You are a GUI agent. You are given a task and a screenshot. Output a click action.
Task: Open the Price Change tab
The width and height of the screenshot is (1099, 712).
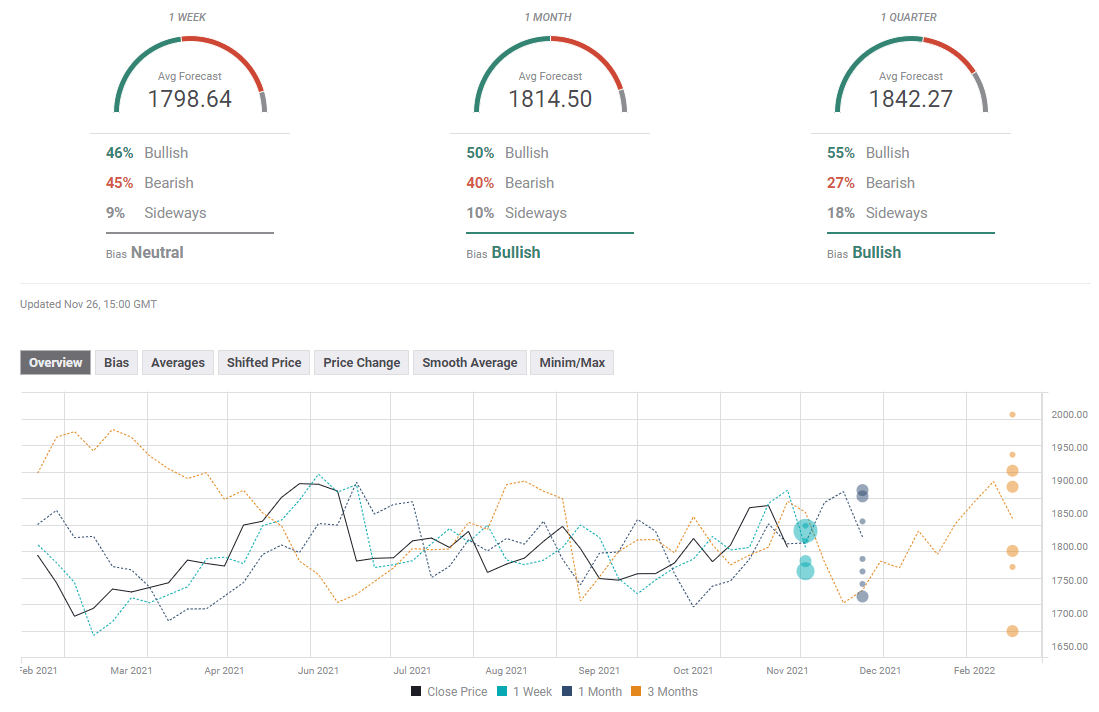(x=361, y=363)
